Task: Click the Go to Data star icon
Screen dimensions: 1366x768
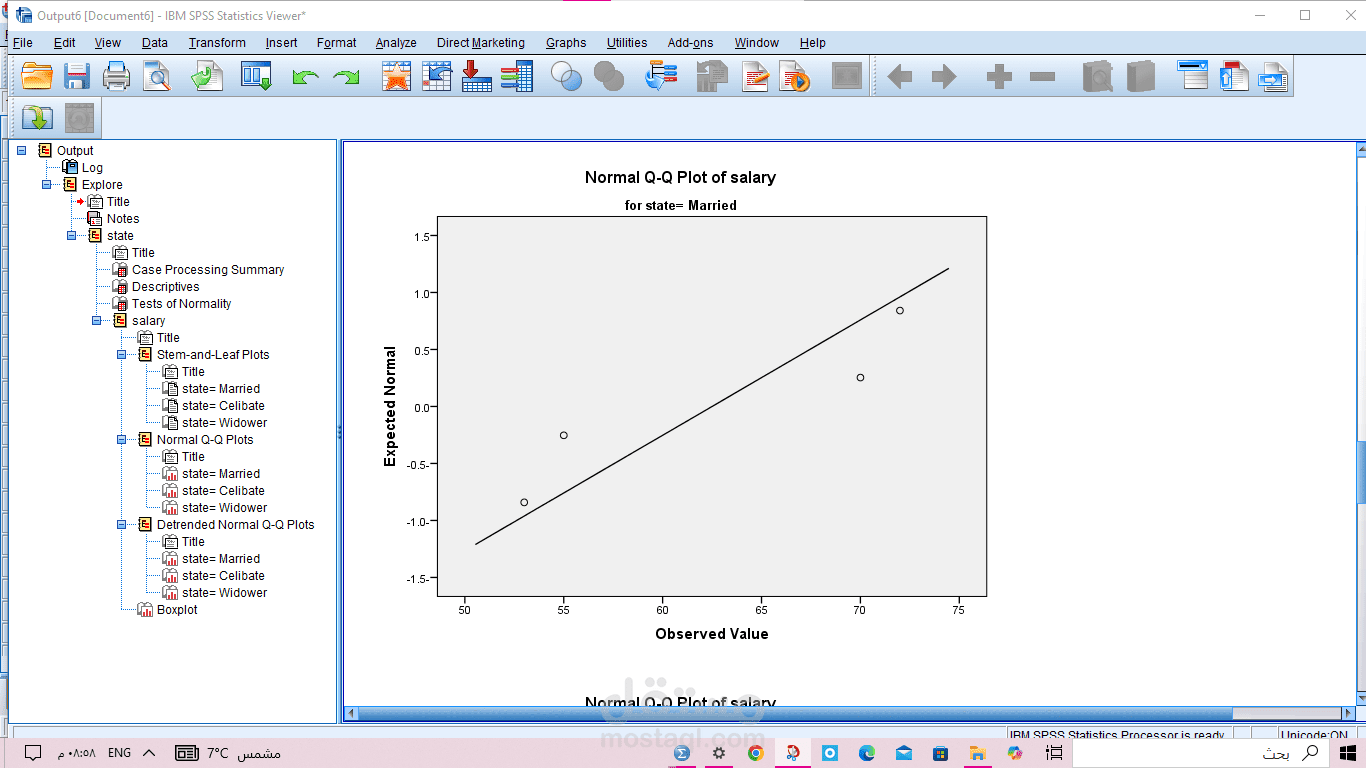Action: click(x=397, y=76)
